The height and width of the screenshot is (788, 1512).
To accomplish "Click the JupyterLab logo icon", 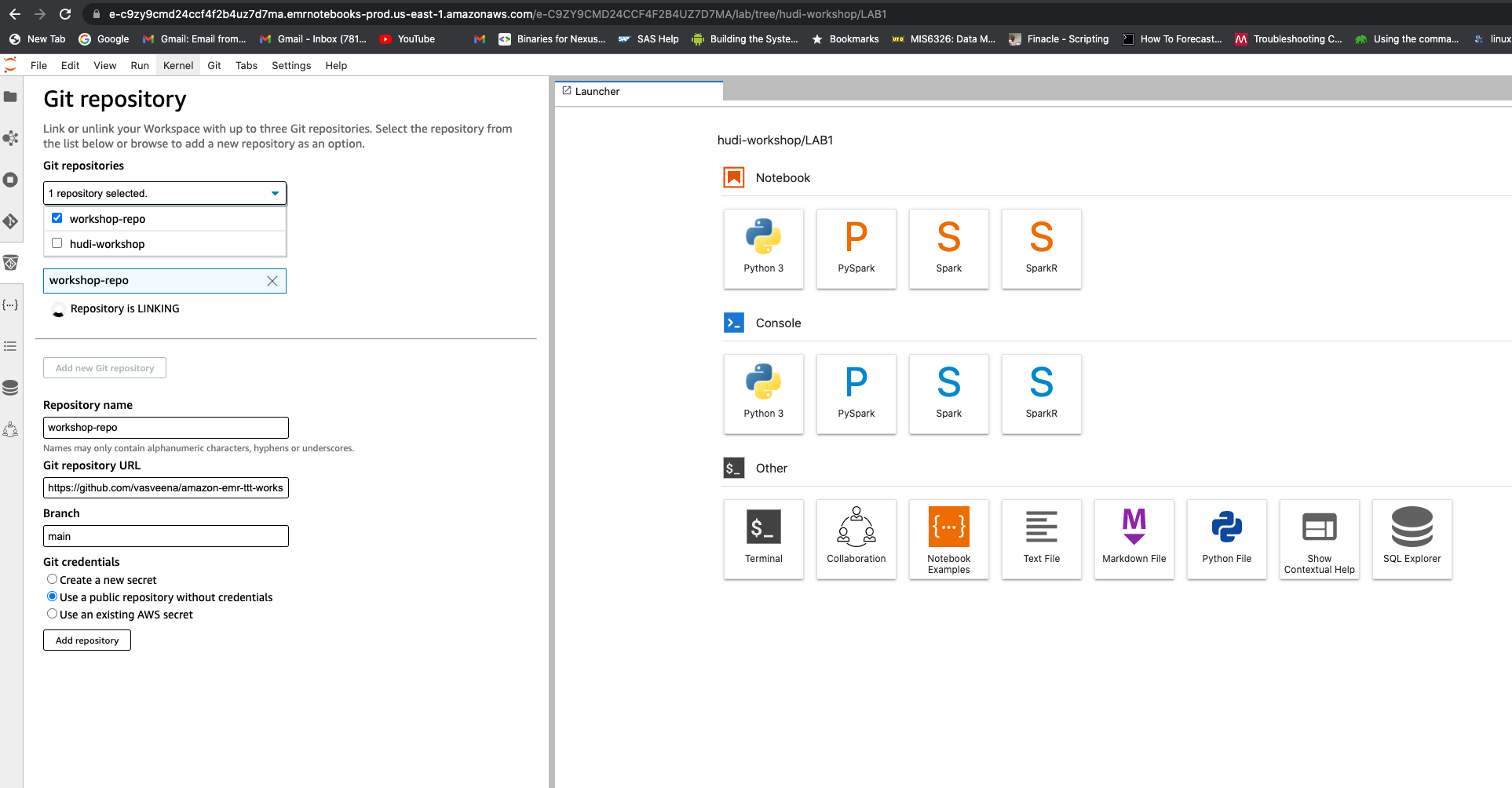I will [10, 64].
